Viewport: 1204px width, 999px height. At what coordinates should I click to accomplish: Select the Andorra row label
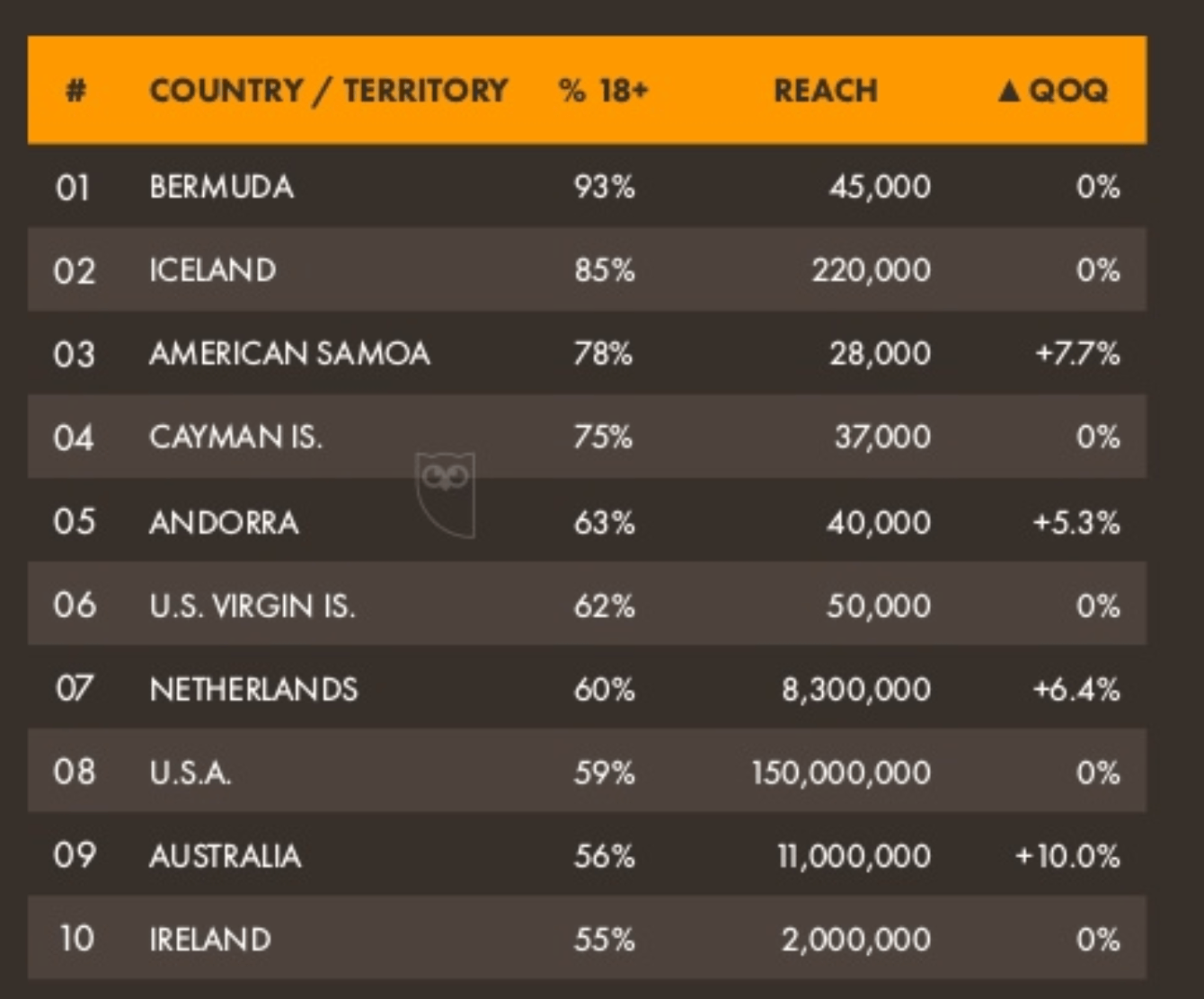click(224, 522)
